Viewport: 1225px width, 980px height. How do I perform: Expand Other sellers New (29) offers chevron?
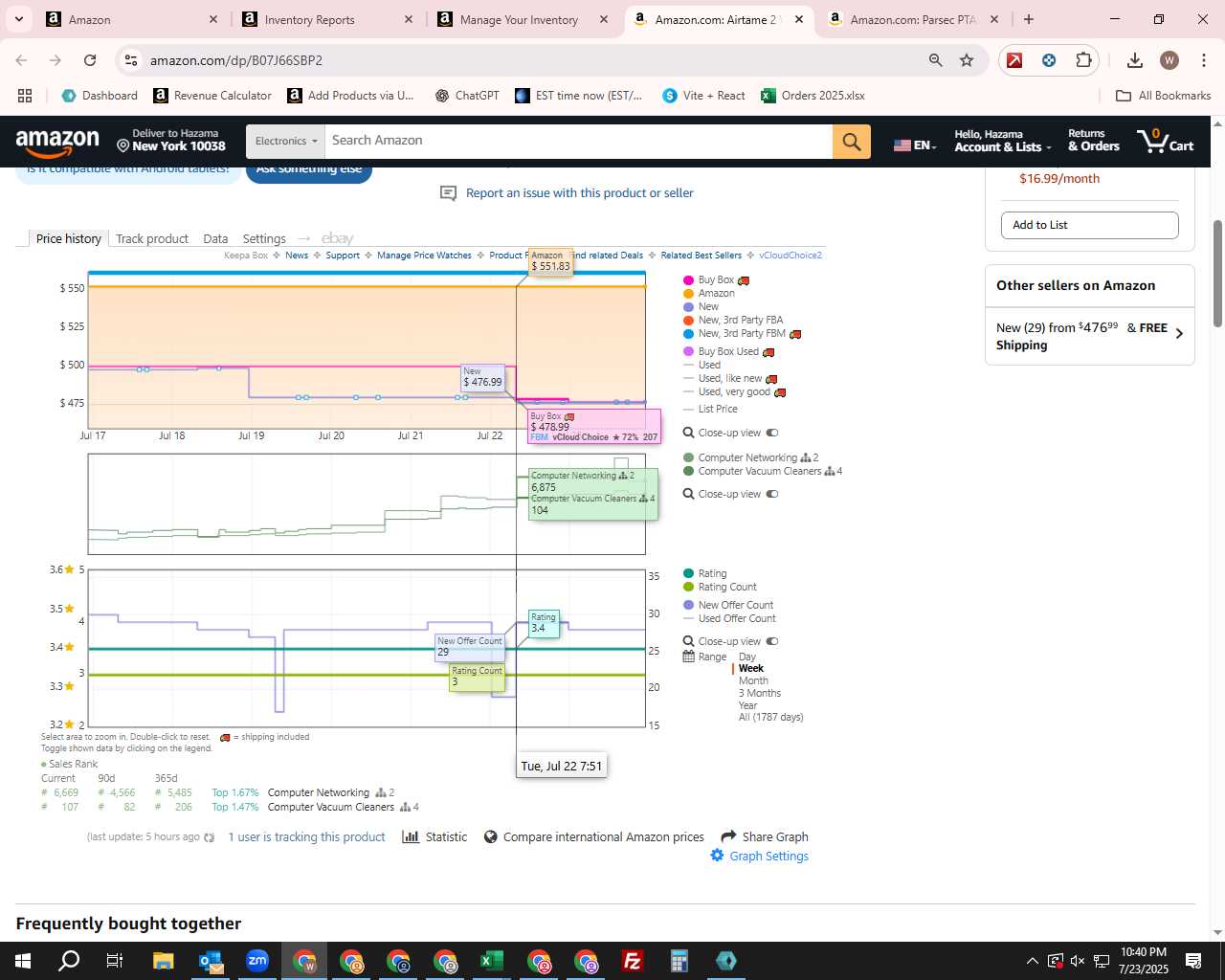point(1179,334)
